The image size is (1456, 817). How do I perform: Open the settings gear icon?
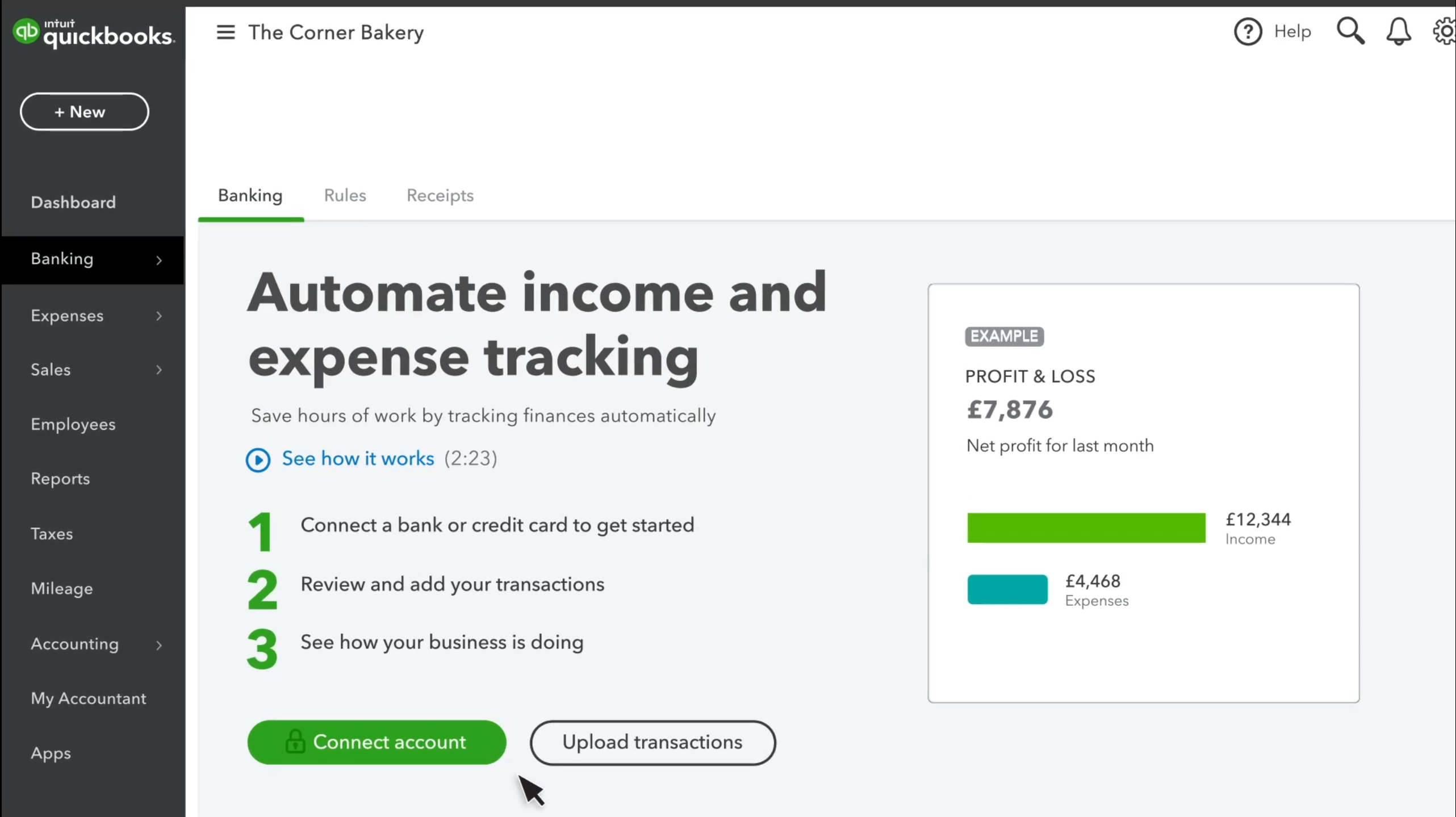pos(1445,32)
